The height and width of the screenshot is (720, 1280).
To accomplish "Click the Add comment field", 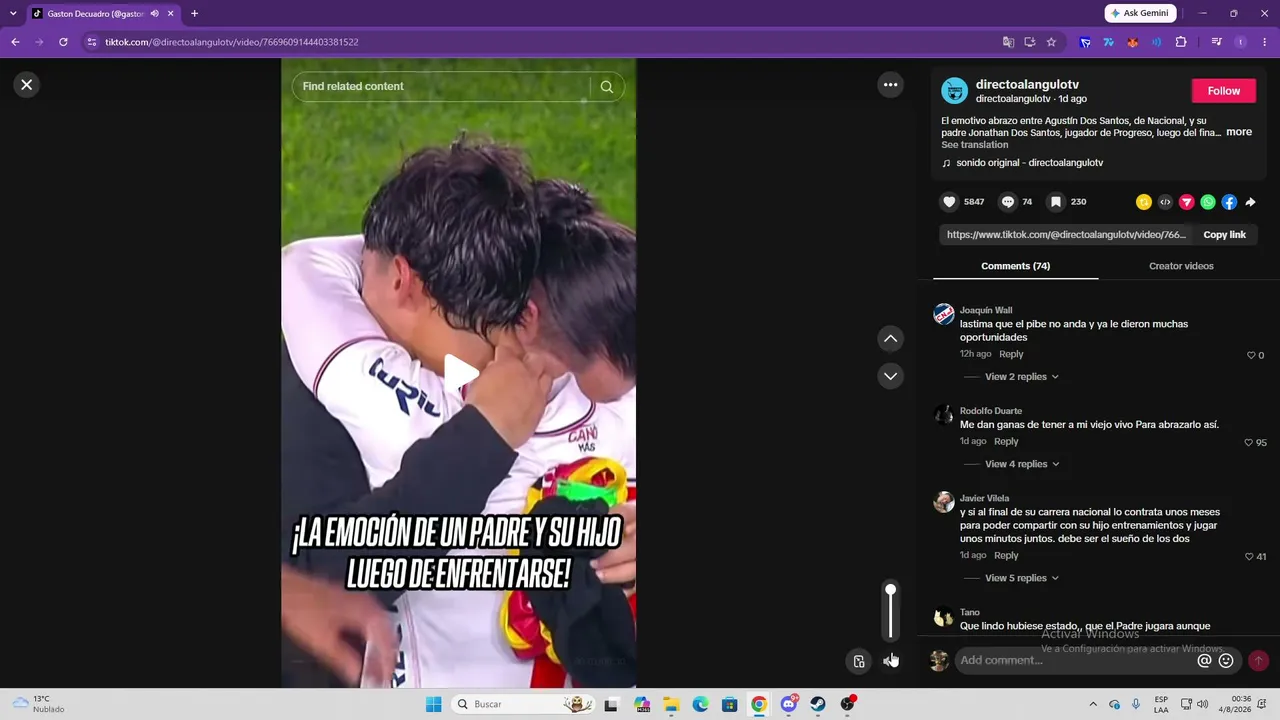I will (x=1075, y=660).
